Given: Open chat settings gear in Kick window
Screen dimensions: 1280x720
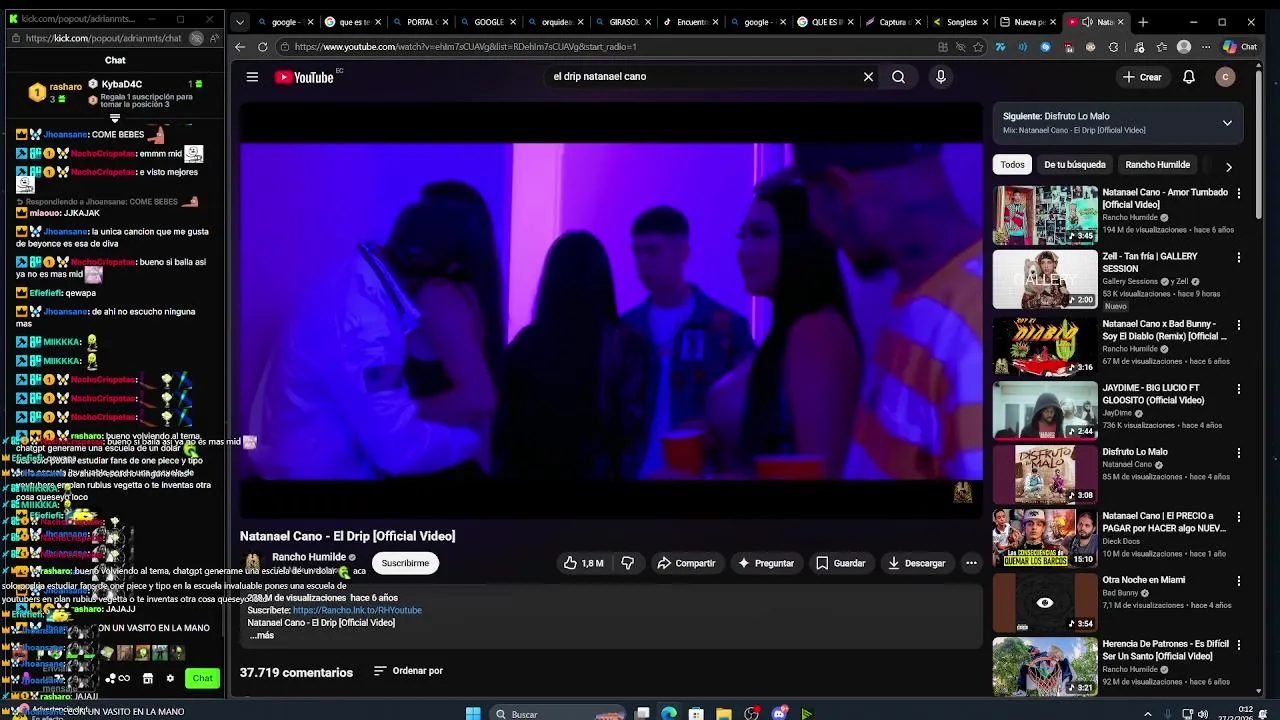Looking at the screenshot, I should click(x=170, y=678).
